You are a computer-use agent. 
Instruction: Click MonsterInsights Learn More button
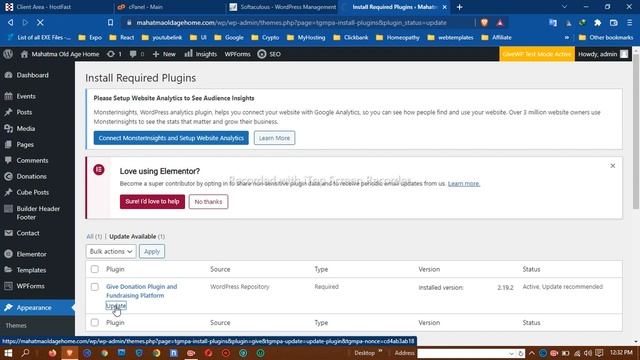(x=274, y=138)
